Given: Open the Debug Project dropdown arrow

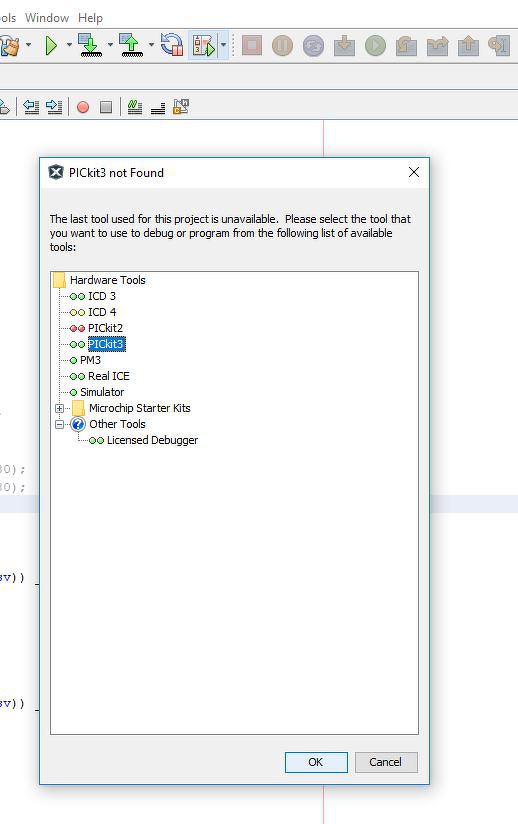Looking at the screenshot, I should coord(223,45).
